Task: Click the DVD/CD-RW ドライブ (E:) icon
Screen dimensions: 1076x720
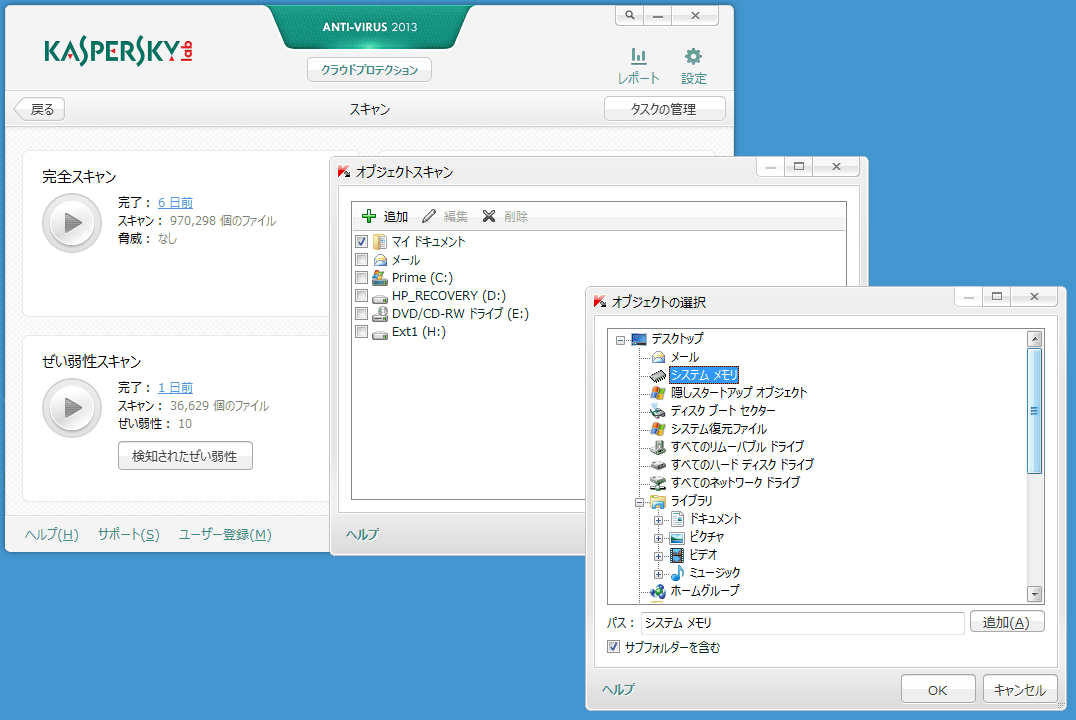Action: pyautogui.click(x=379, y=314)
